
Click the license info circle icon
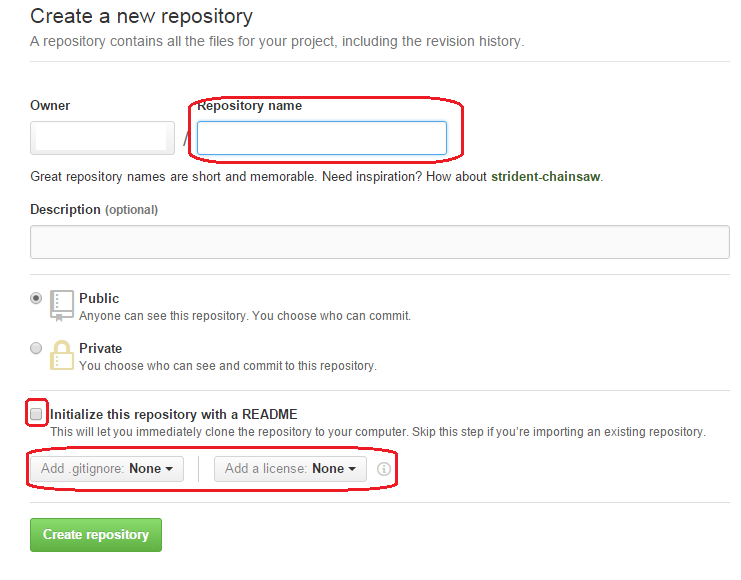click(x=383, y=469)
